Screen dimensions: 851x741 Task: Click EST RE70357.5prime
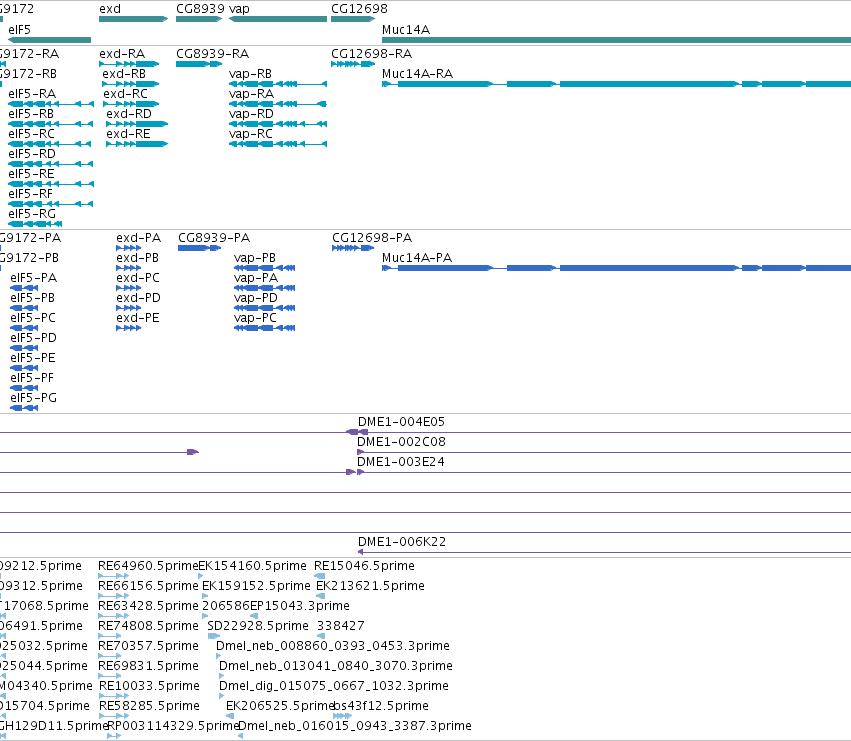pos(148,647)
